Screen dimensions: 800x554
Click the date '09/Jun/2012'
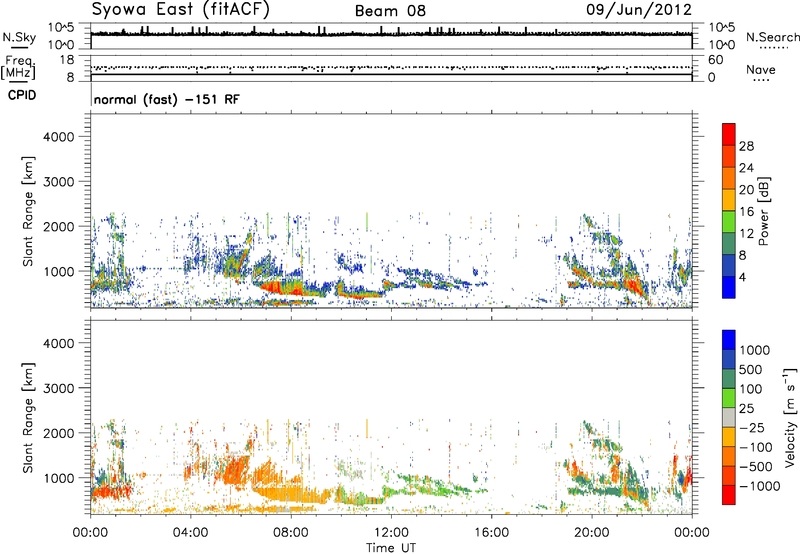[x=639, y=9]
